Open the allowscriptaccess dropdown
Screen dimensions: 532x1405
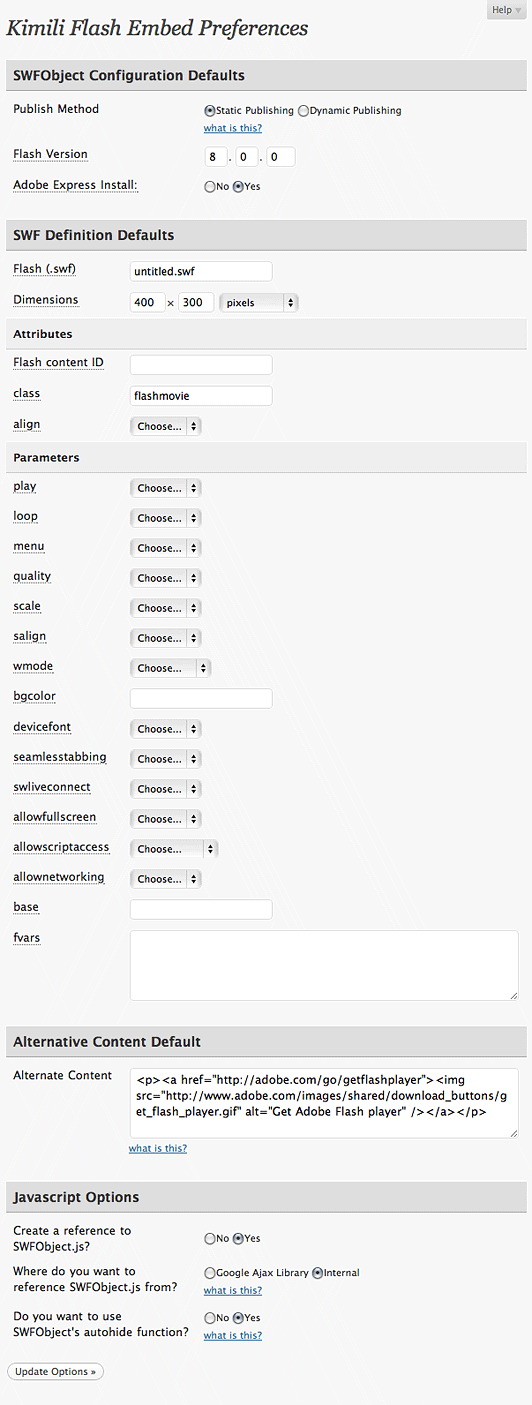click(x=174, y=849)
